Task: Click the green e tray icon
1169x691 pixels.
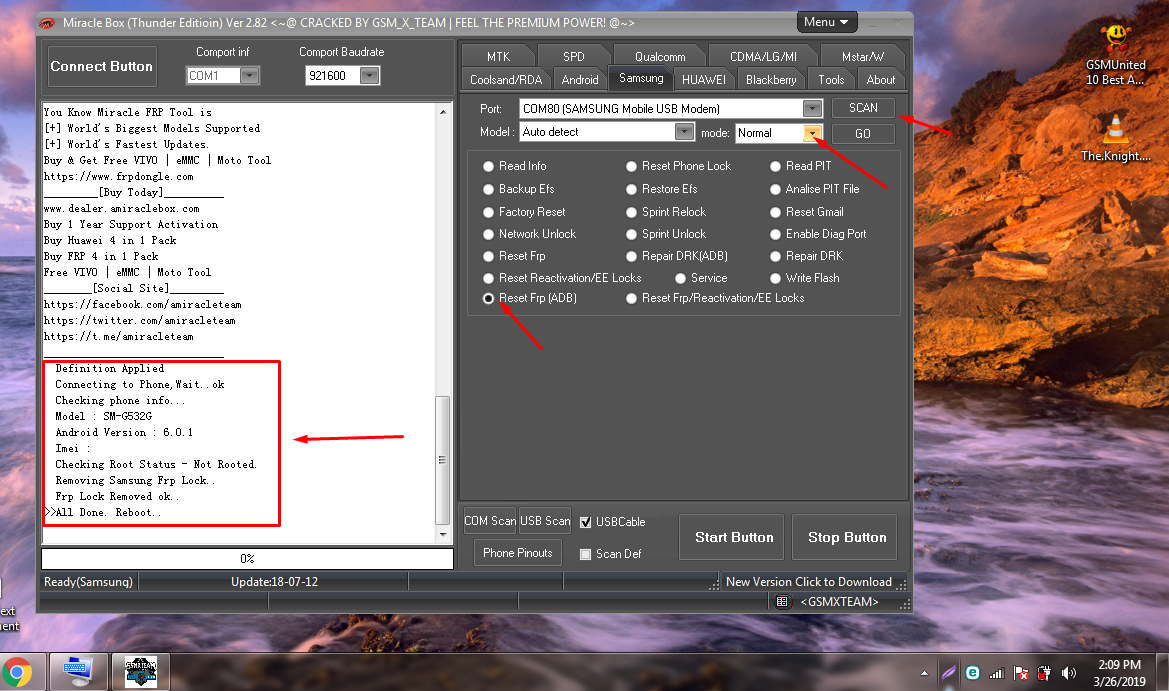Action: pyautogui.click(x=973, y=672)
